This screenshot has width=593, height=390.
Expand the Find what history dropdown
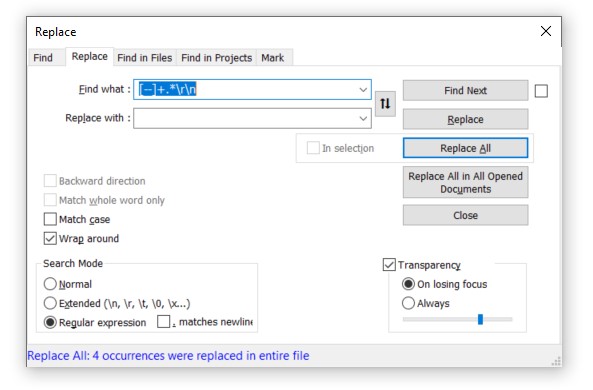tap(363, 90)
